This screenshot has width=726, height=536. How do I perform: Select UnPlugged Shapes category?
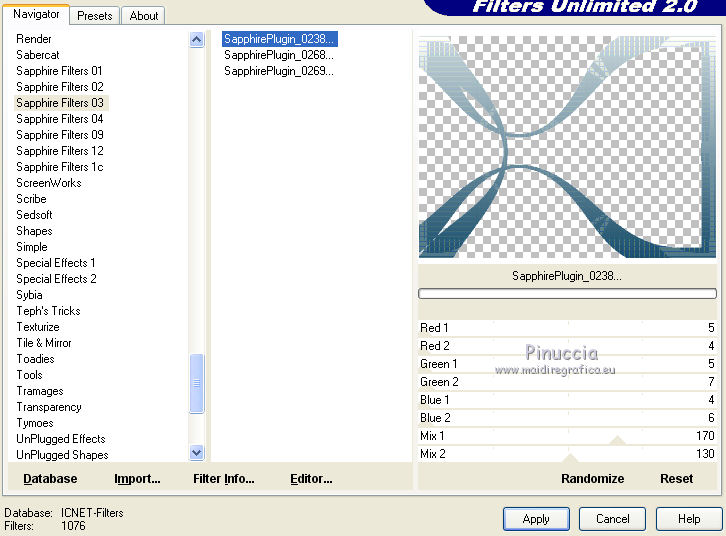(62, 455)
